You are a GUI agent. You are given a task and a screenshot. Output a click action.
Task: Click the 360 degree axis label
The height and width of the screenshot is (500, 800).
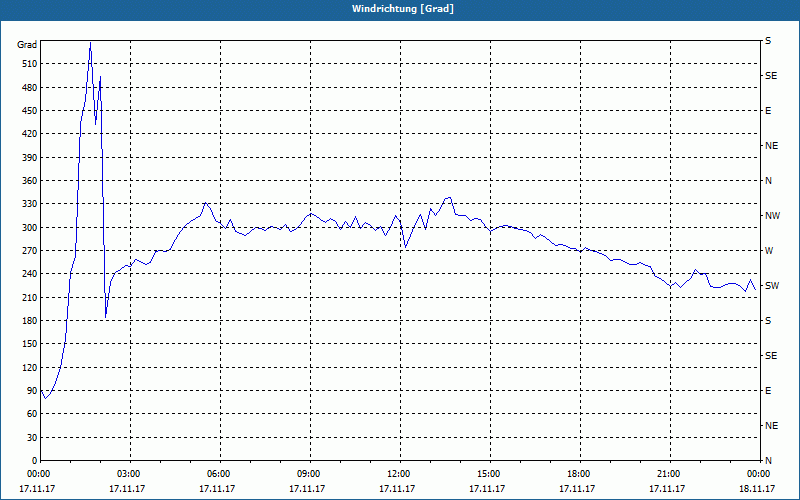click(30, 181)
